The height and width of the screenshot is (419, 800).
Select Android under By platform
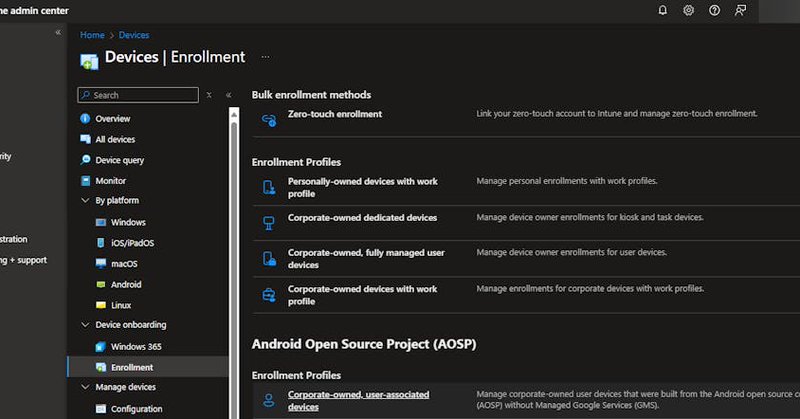coord(126,285)
